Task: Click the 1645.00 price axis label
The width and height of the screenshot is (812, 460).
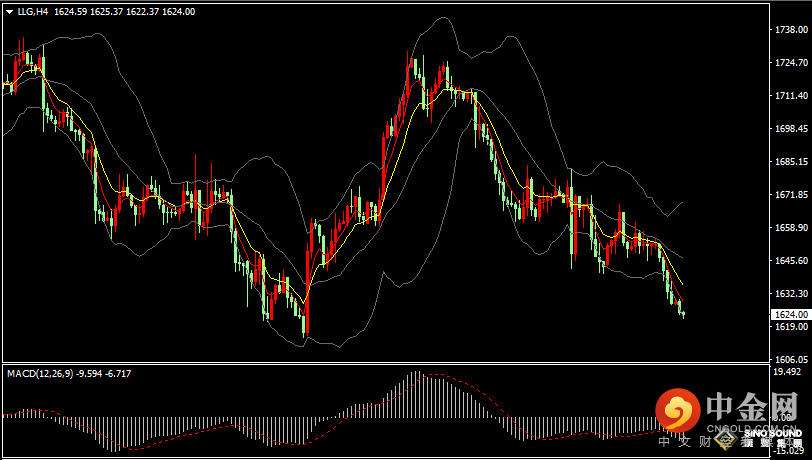Action: click(792, 261)
